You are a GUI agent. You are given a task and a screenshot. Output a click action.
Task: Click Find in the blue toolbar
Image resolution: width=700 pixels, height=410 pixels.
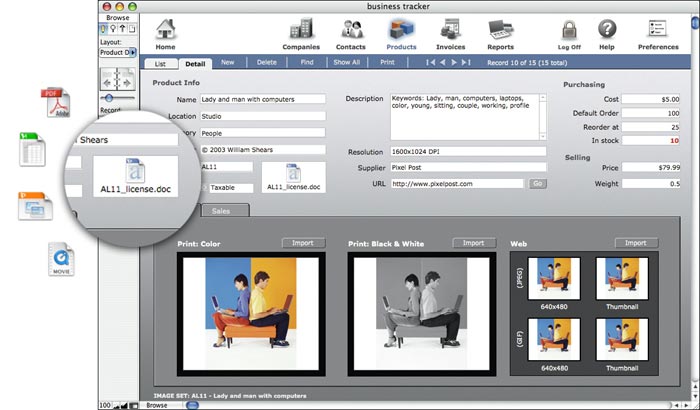[307, 63]
